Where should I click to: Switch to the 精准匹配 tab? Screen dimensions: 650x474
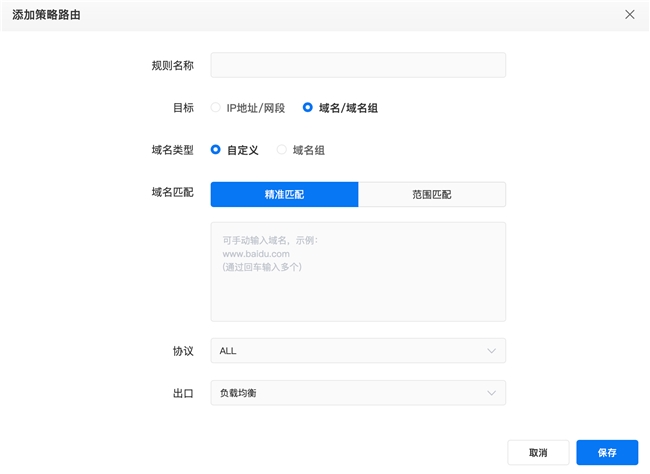tap(284, 194)
